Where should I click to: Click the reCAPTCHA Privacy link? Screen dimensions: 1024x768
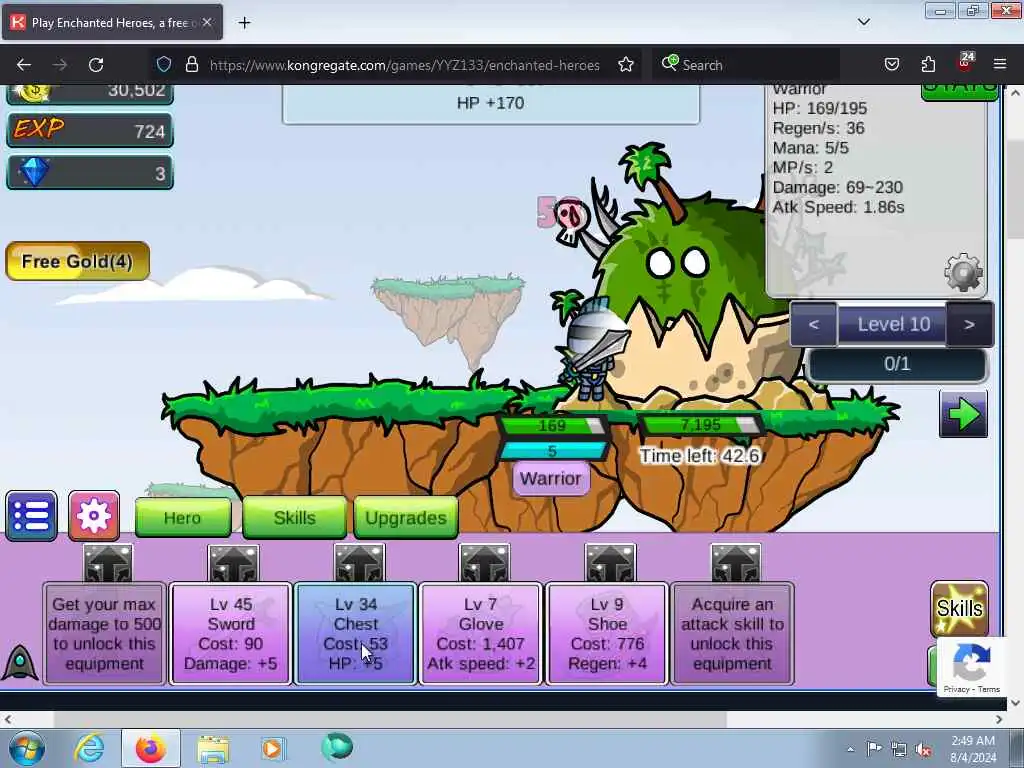click(x=957, y=690)
